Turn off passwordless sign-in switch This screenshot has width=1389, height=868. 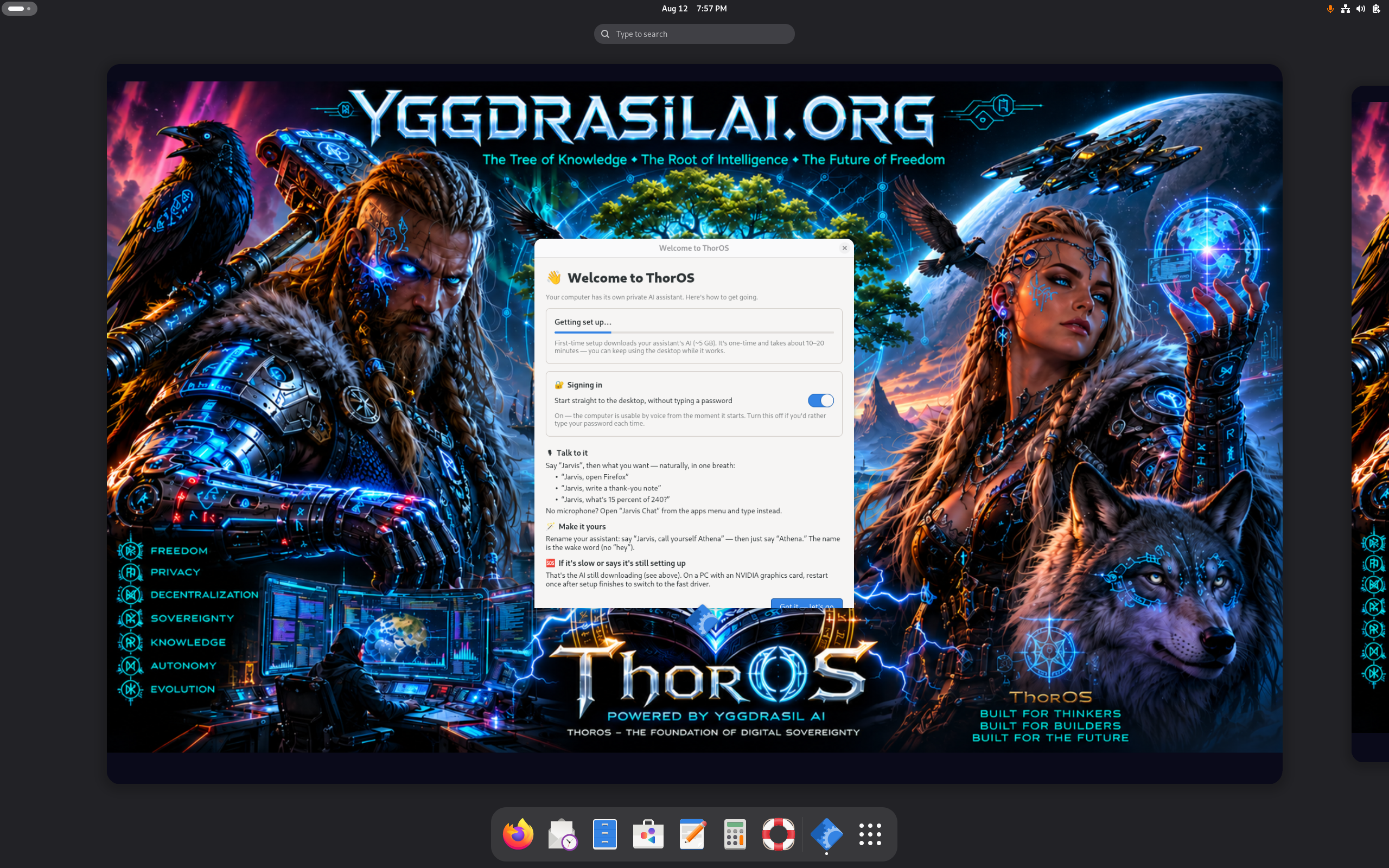[x=820, y=401]
